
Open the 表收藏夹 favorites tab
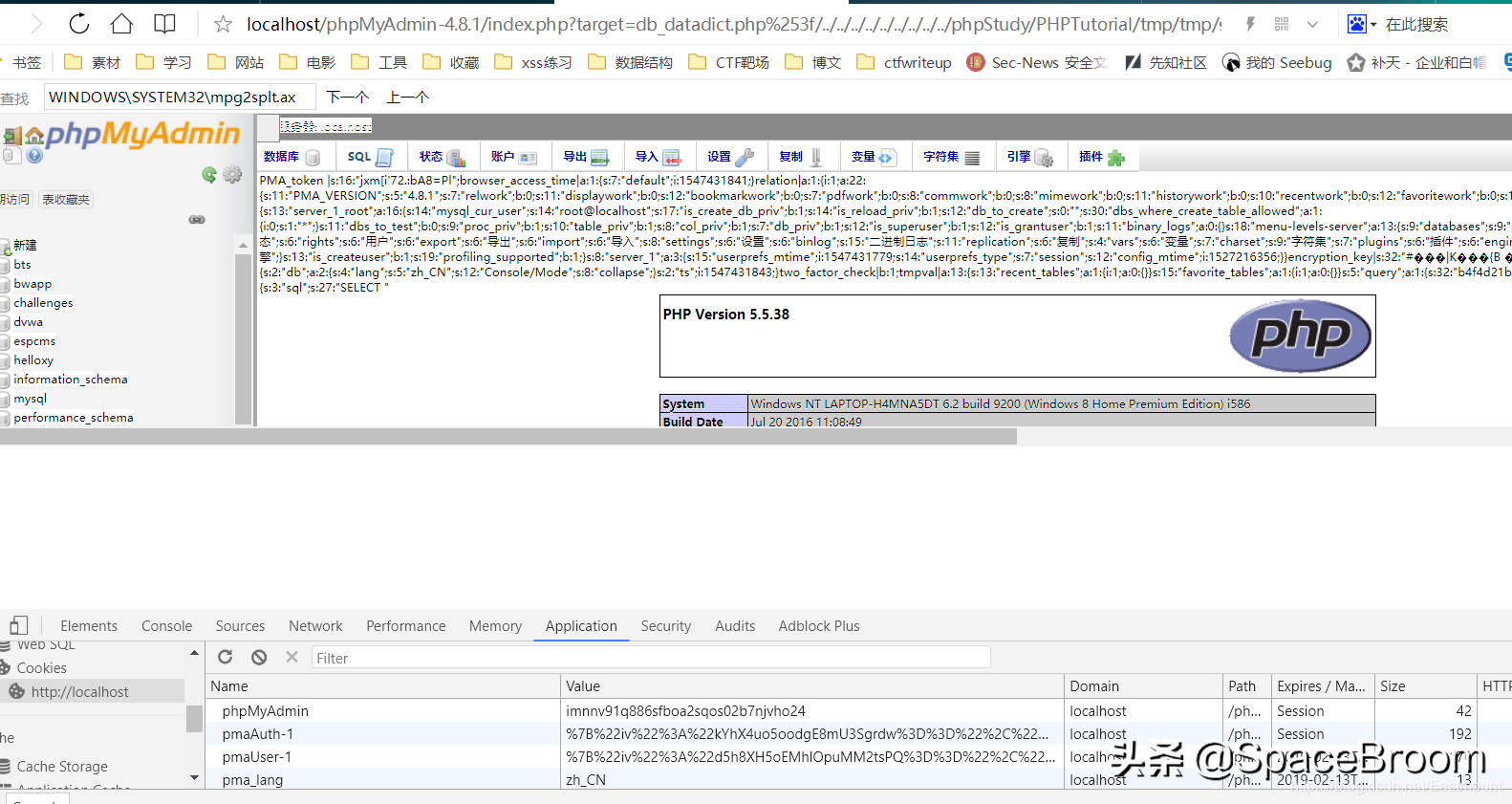(x=66, y=199)
